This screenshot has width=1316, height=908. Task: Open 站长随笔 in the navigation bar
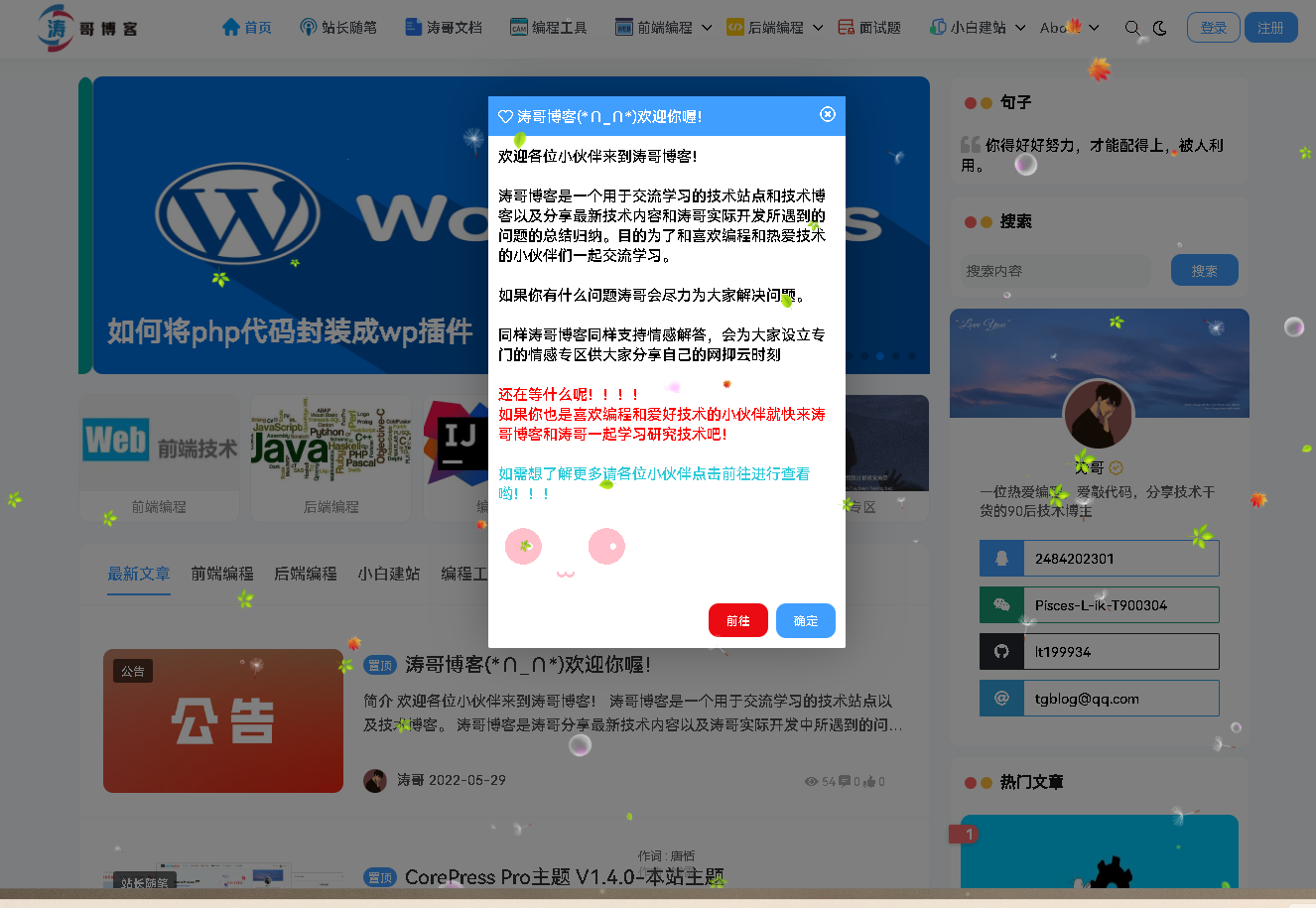pyautogui.click(x=338, y=27)
